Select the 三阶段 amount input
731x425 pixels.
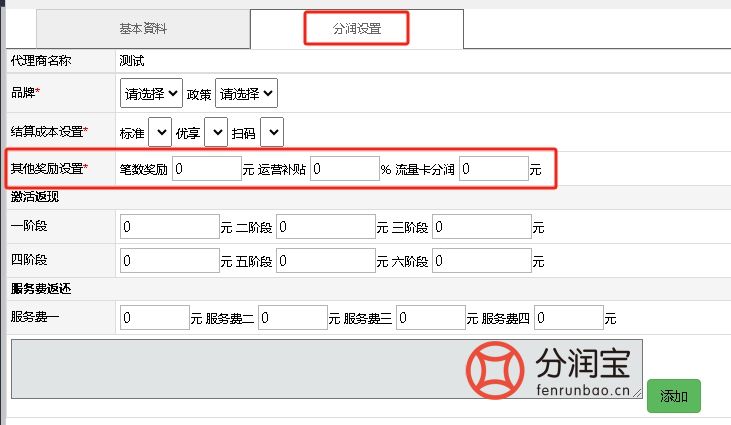pyautogui.click(x=481, y=227)
